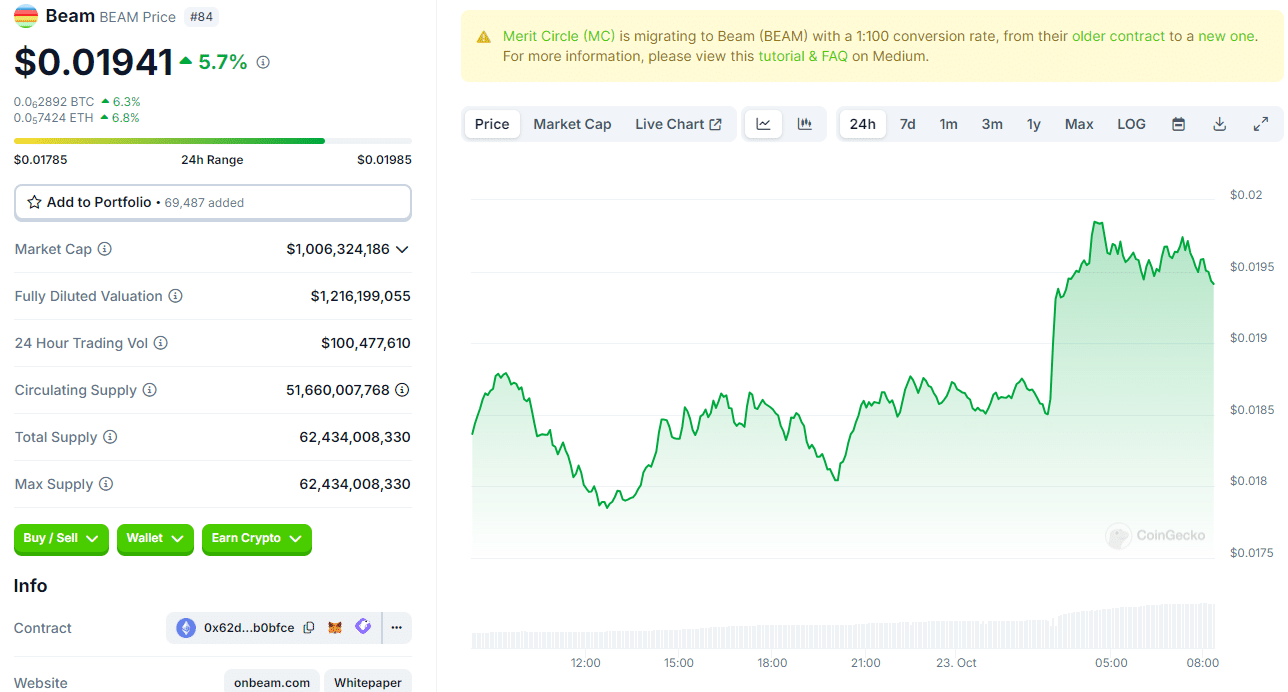Screen dimensions: 1288x692
Task: Open the calendar date range picker
Action: 1179,124
